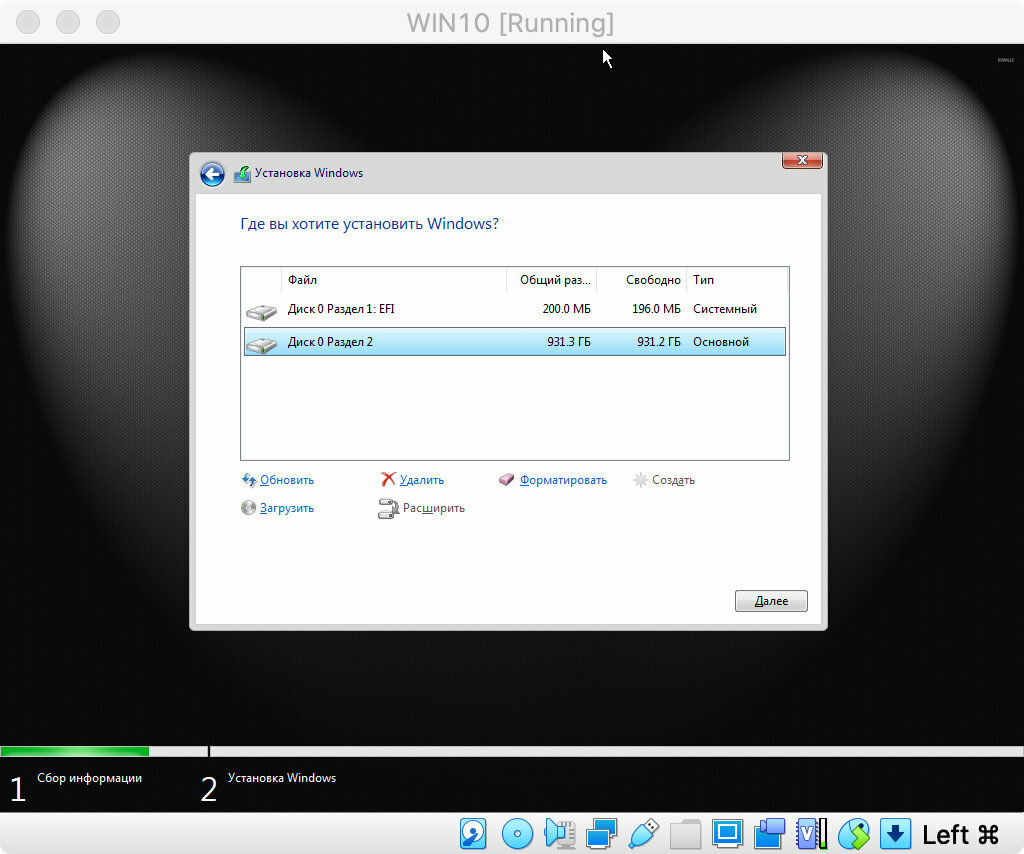Screen dimensions: 1024x854
Task: Go back with the blue arrow button
Action: tap(212, 174)
